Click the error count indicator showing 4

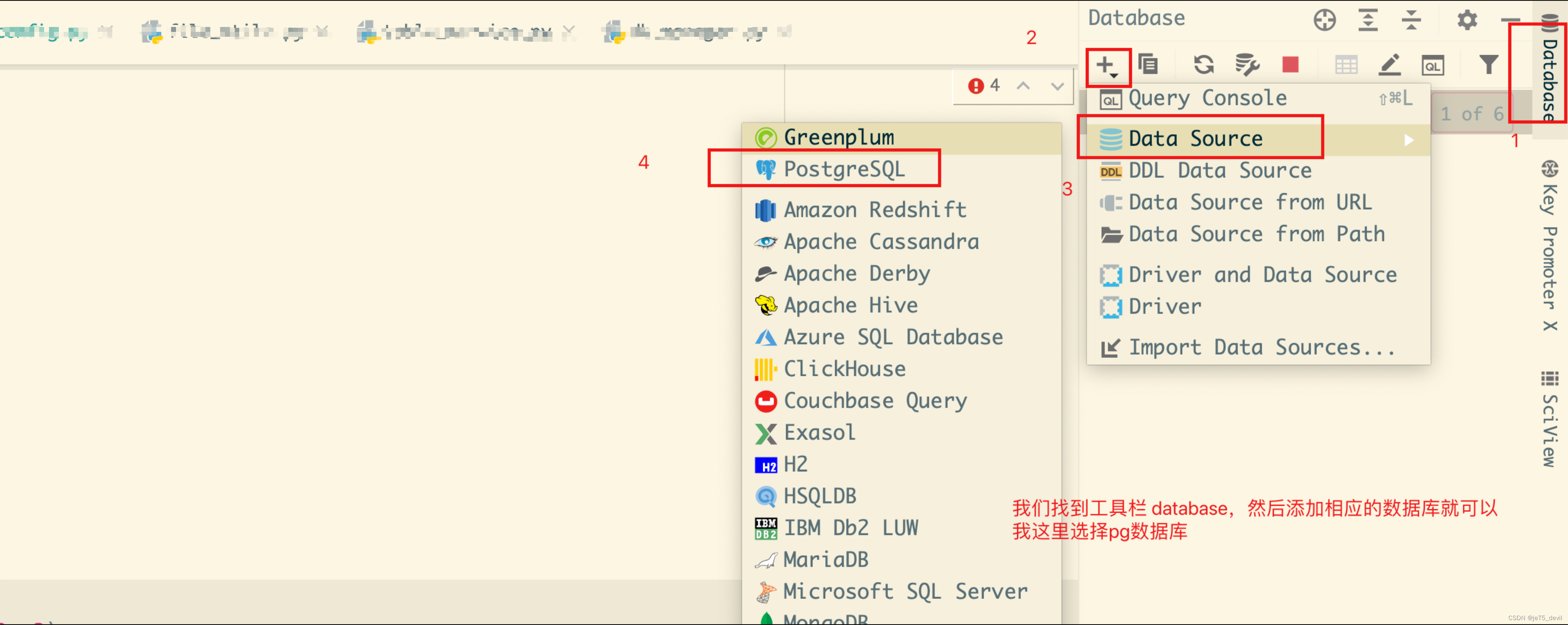click(984, 86)
